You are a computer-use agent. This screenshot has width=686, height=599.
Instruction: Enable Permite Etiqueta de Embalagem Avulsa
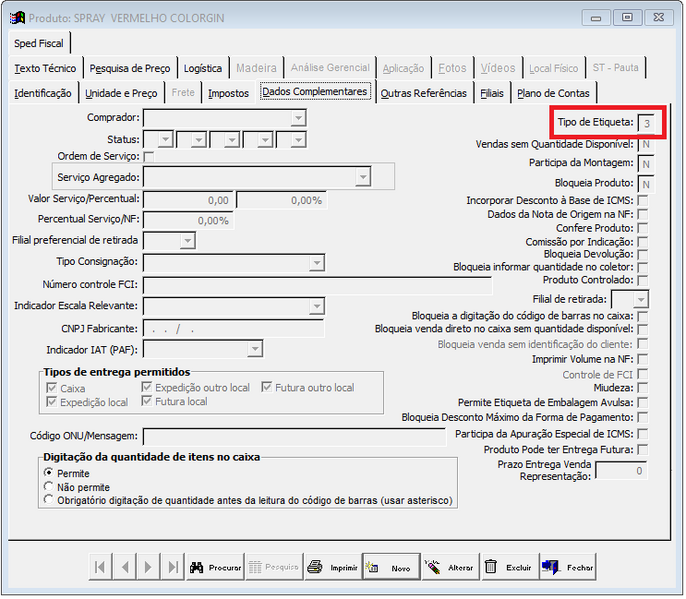tap(643, 403)
